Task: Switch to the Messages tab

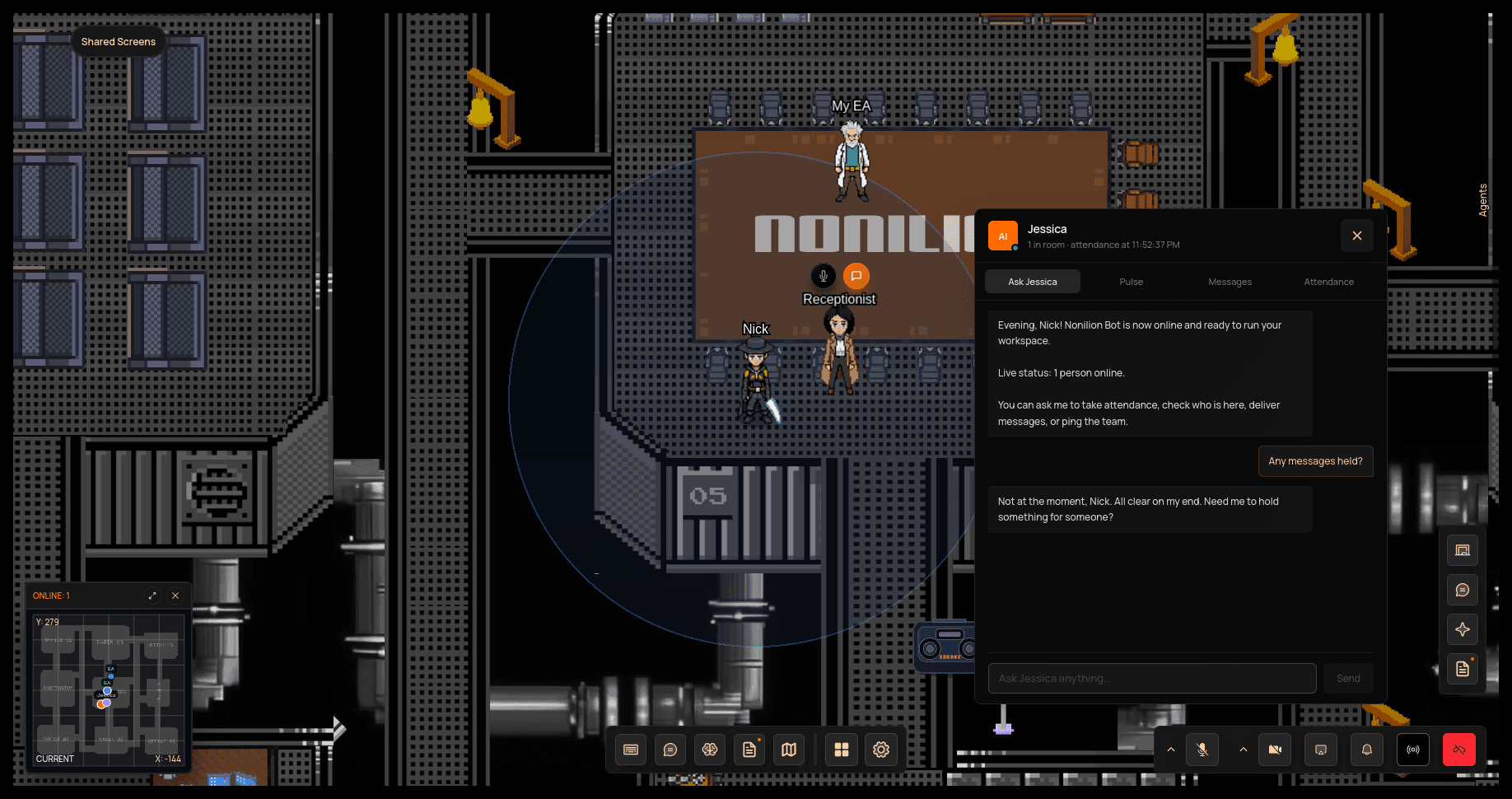Action: pos(1230,282)
